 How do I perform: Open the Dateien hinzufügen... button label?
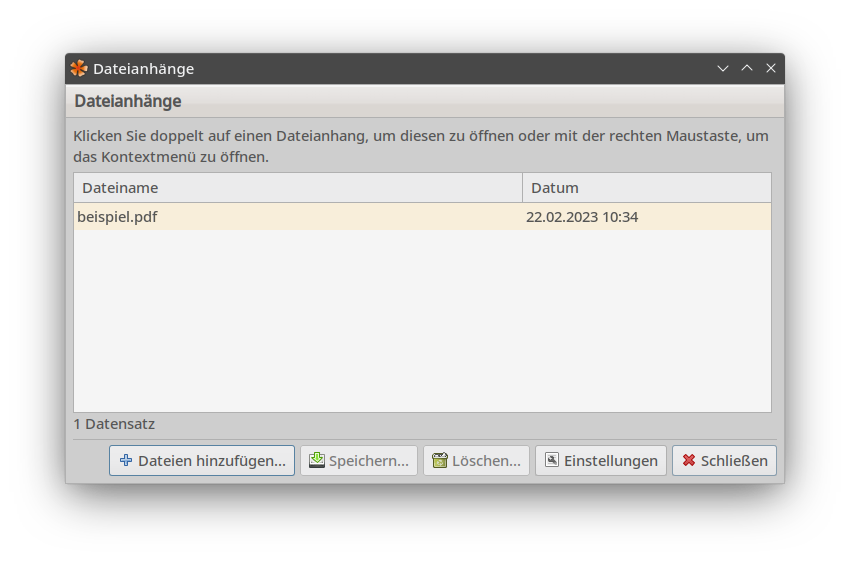click(x=211, y=461)
